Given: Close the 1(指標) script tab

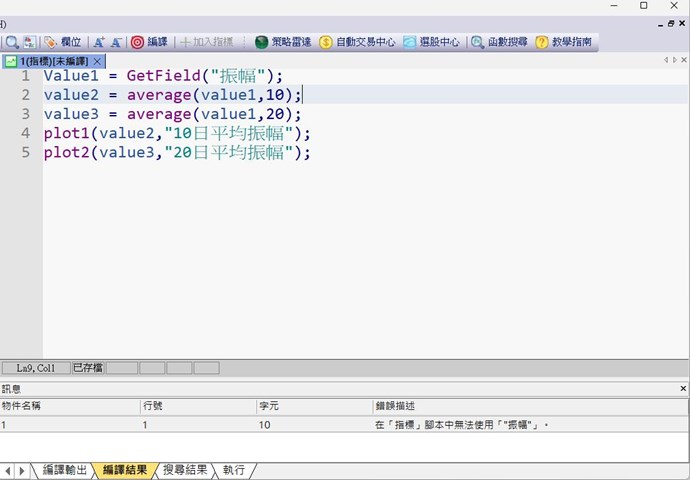Looking at the screenshot, I should pyautogui.click(x=97, y=61).
